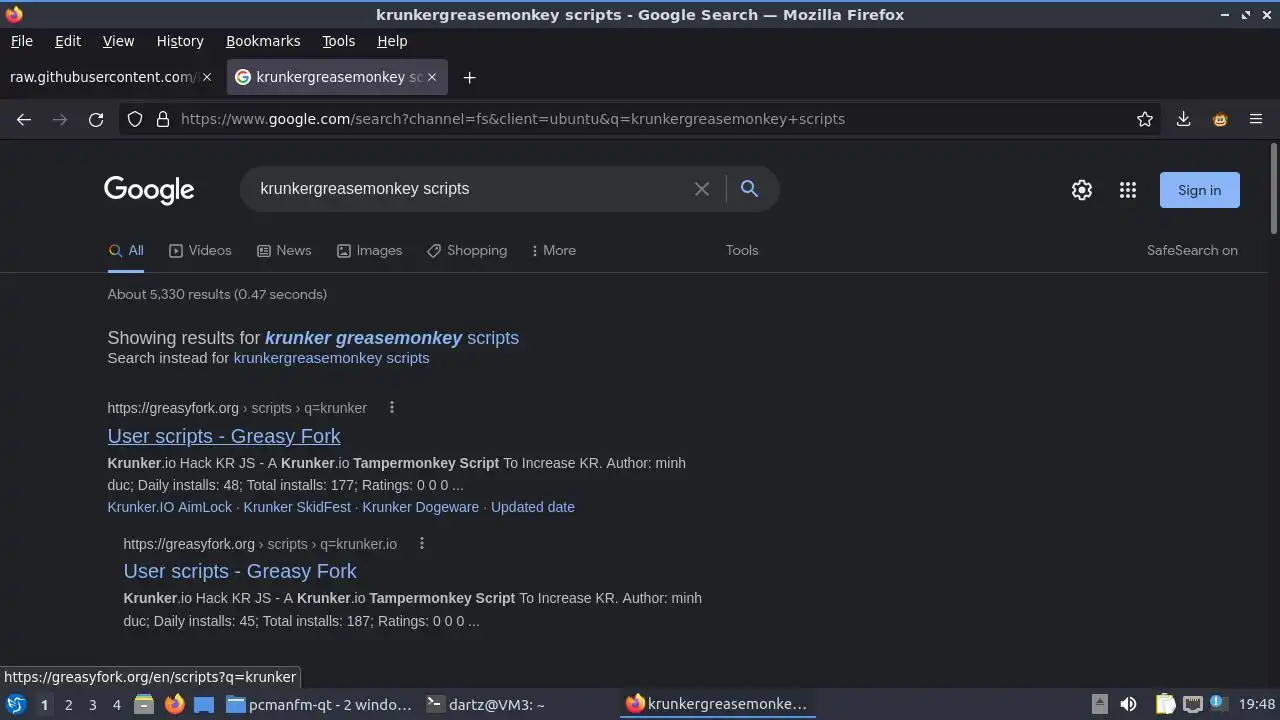Image resolution: width=1280 pixels, height=720 pixels.
Task: Clear the Google search box
Action: pos(702,189)
